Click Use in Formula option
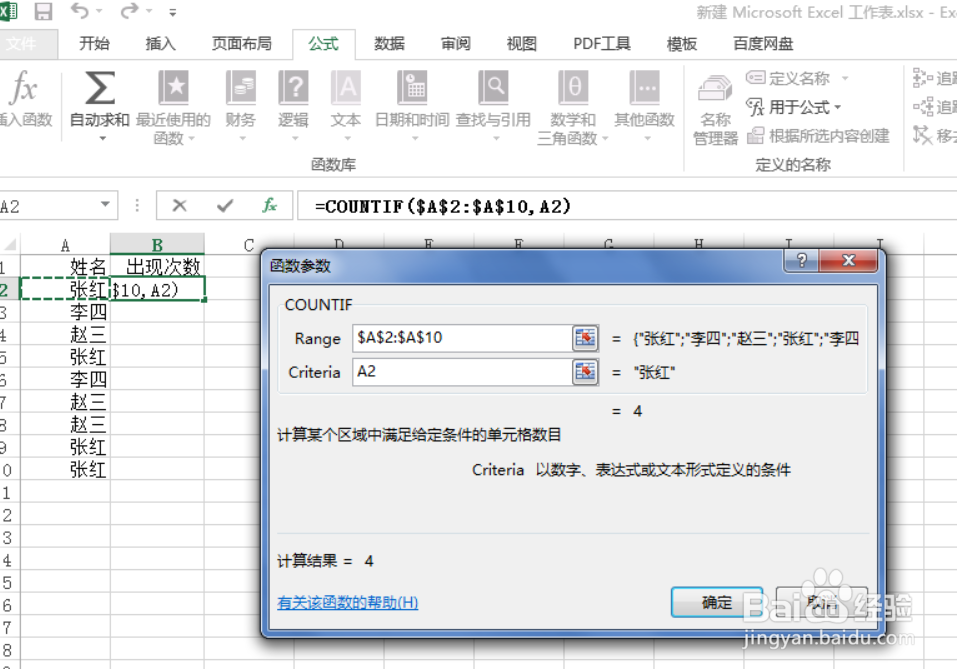This screenshot has height=671, width=967. click(789, 107)
